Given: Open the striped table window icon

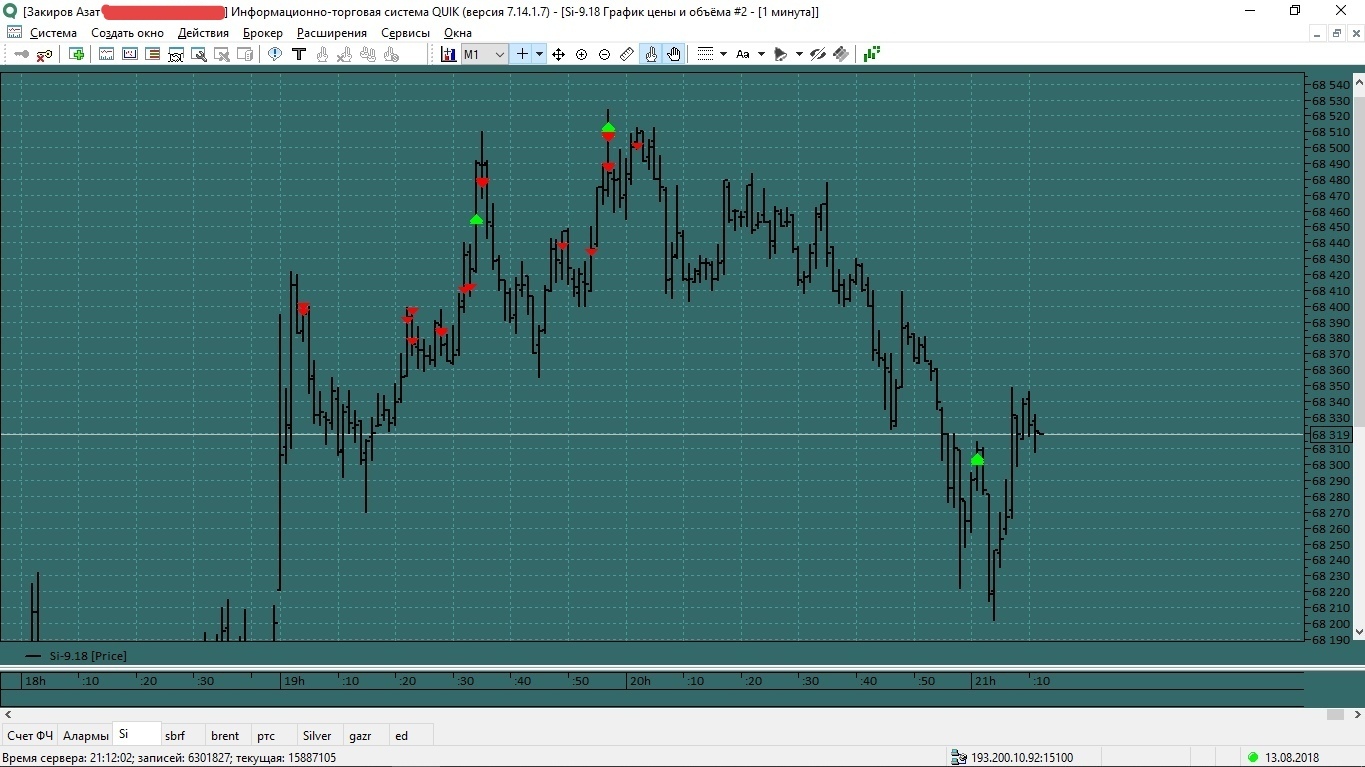Looking at the screenshot, I should coord(153,54).
